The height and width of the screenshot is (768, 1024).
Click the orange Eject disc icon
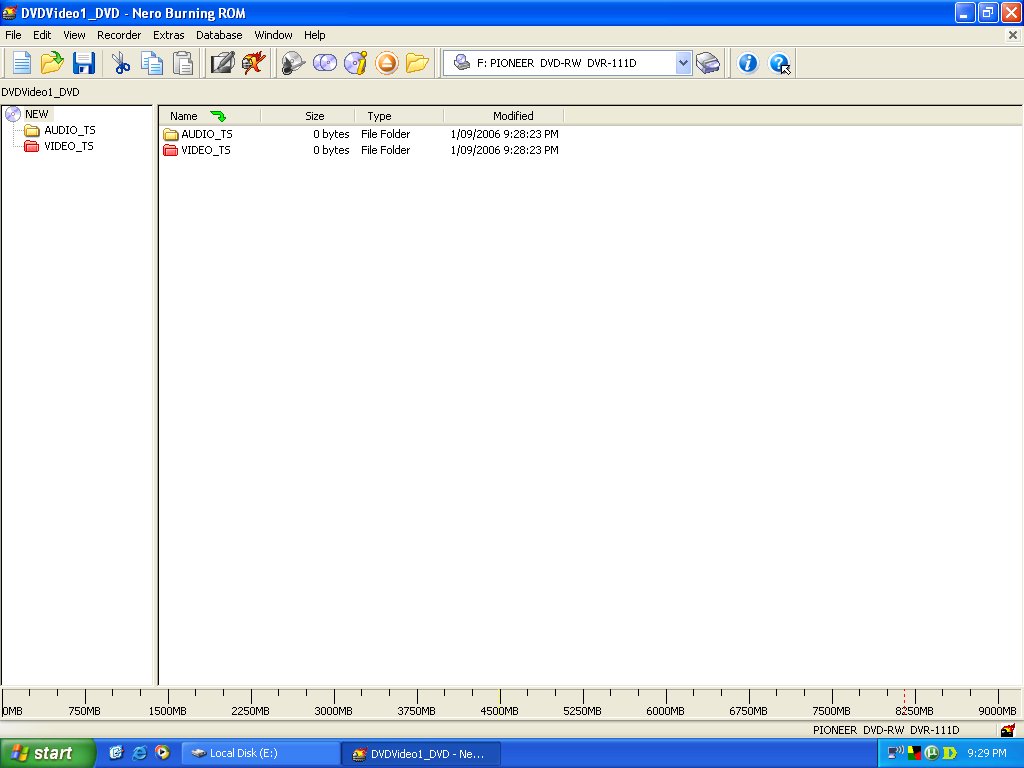click(x=387, y=63)
